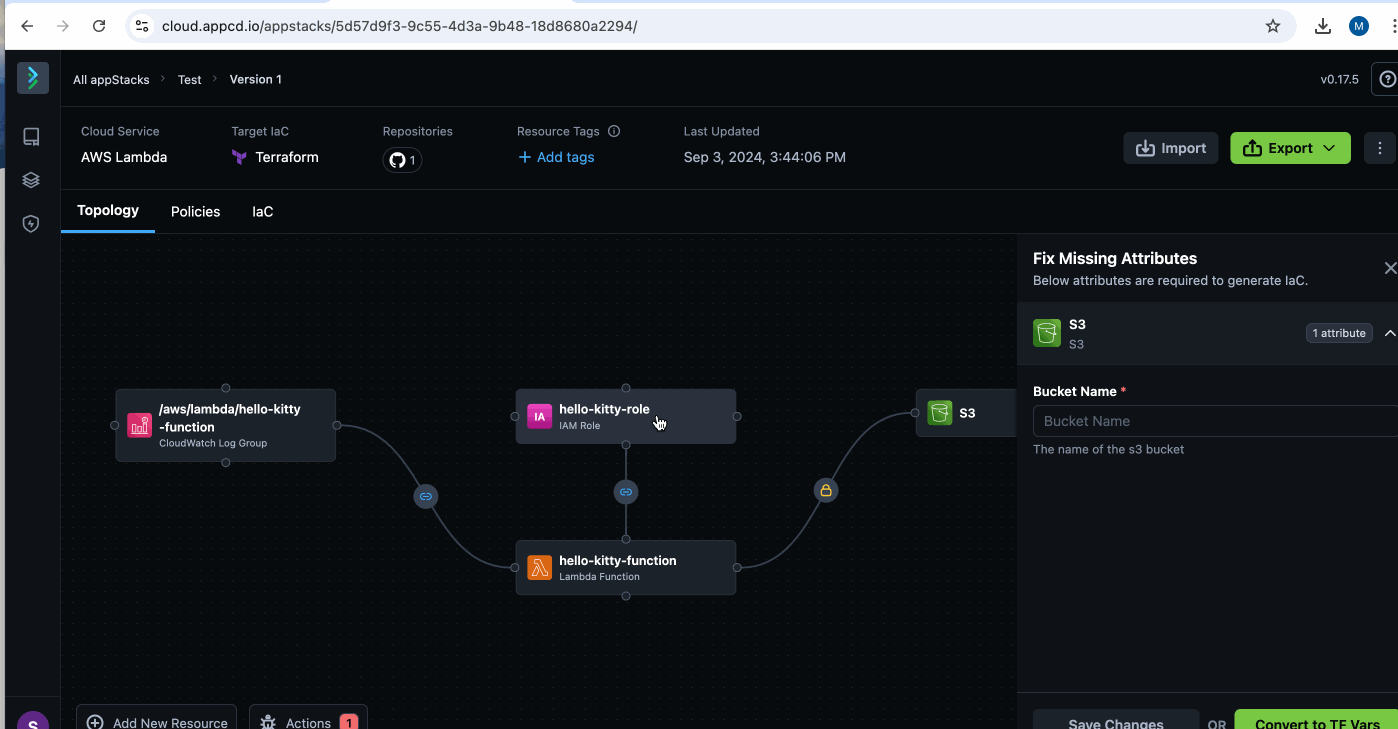Click the v0.17.5 version label
Viewport: 1398px width, 729px height.
pyautogui.click(x=1340, y=79)
